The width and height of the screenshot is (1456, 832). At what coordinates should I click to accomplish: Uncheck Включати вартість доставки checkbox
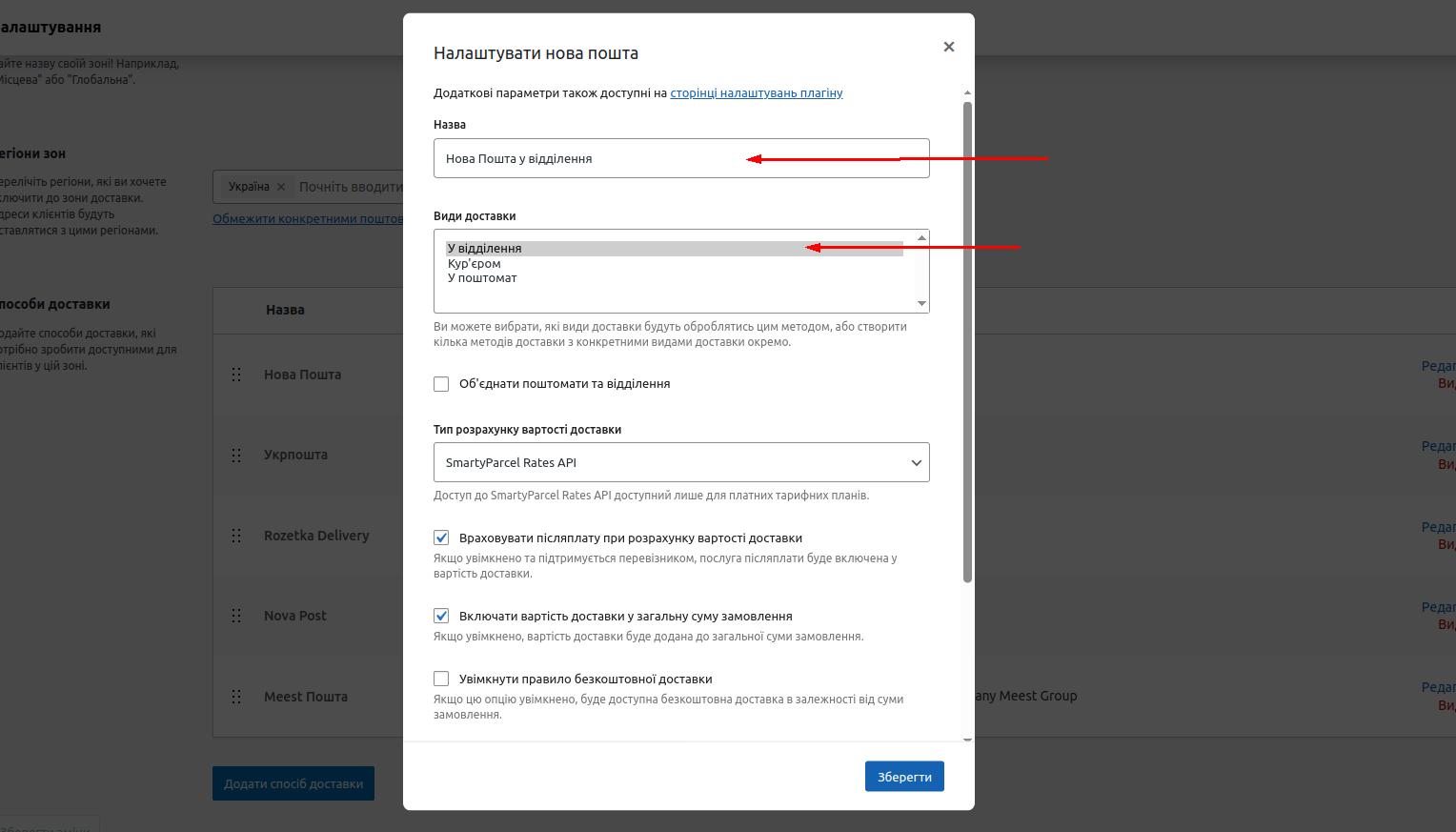(441, 617)
